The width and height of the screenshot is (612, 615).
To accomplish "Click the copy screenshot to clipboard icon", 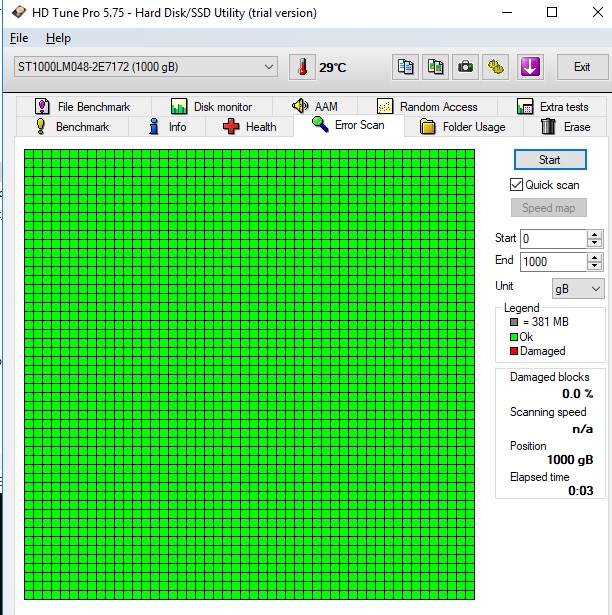I will click(435, 67).
